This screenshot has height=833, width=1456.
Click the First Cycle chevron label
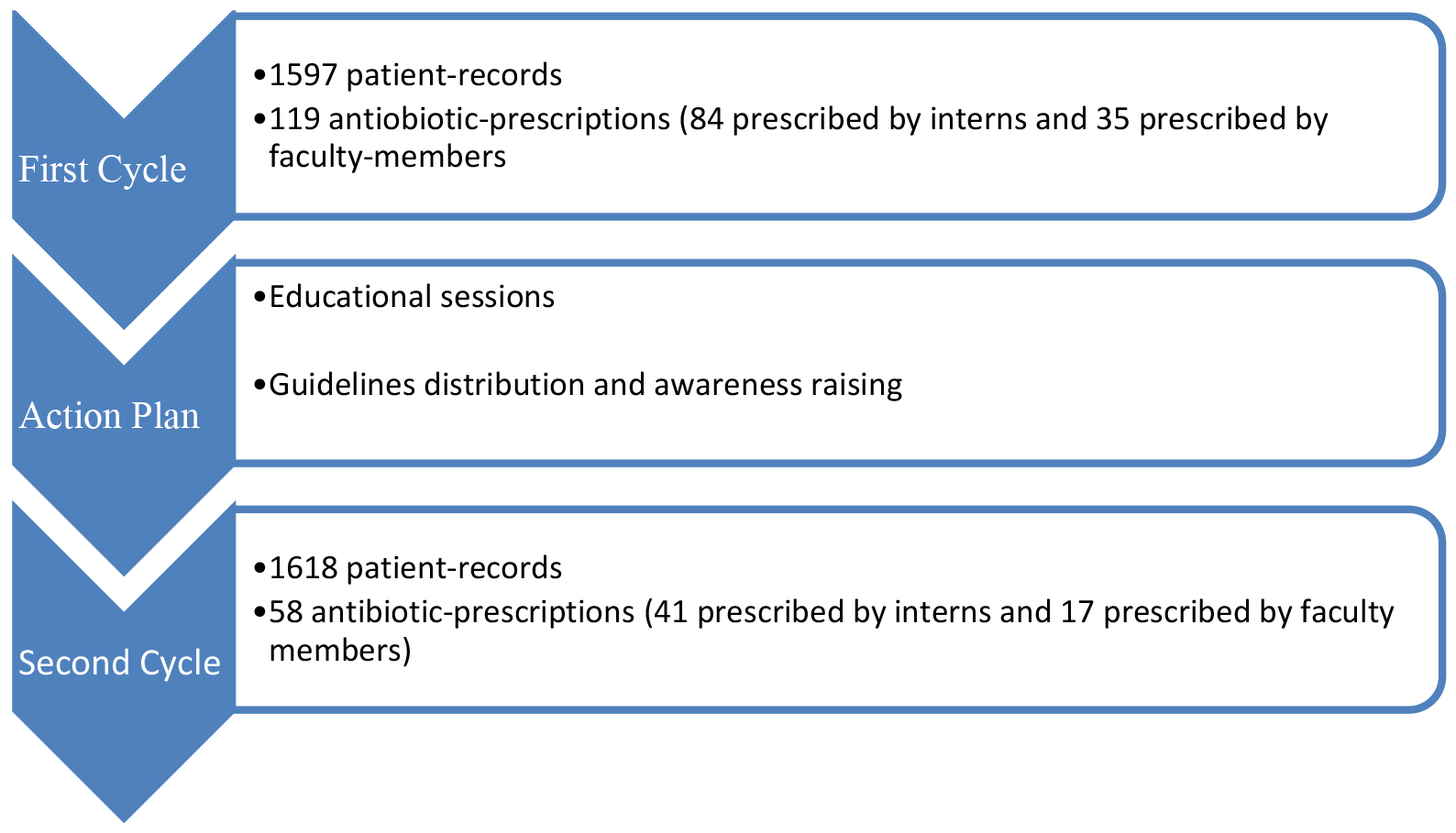(103, 170)
